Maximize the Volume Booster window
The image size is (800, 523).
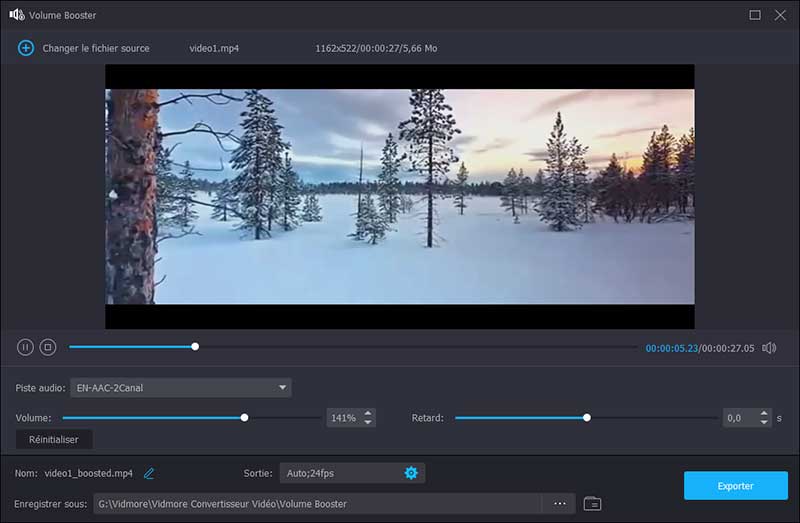point(755,15)
